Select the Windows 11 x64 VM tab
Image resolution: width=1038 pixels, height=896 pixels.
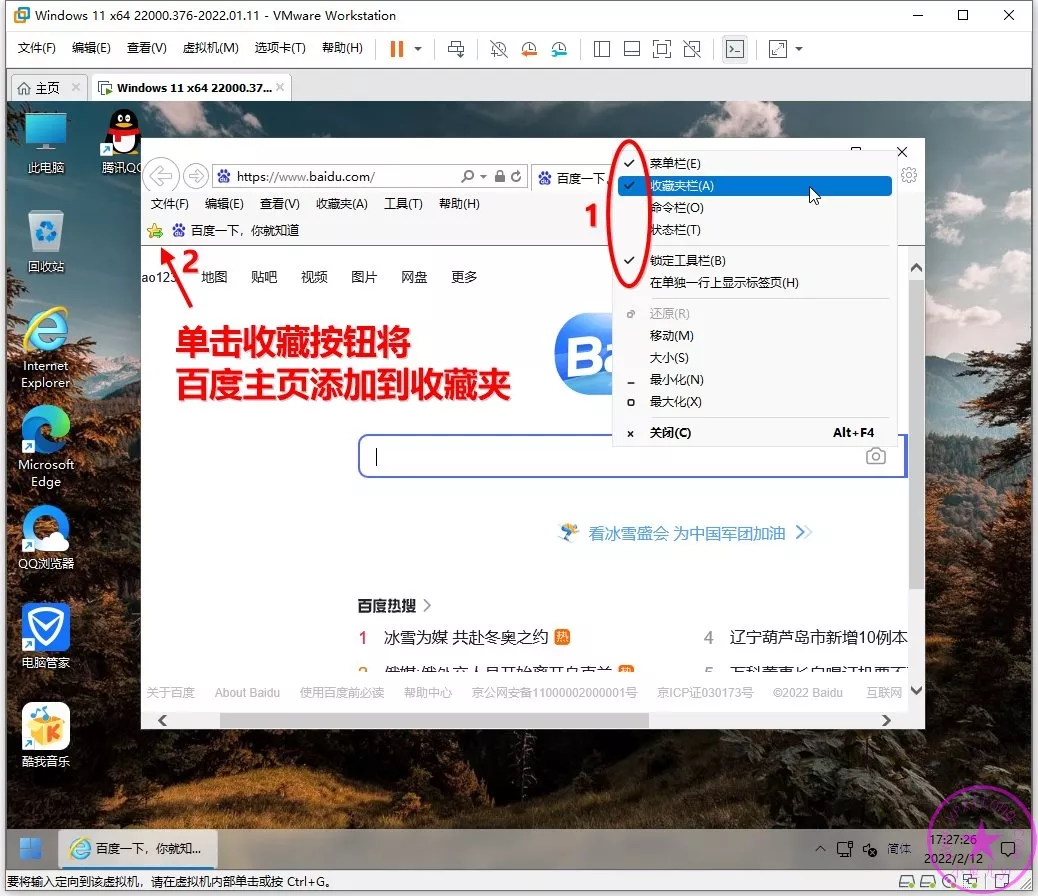tap(189, 88)
